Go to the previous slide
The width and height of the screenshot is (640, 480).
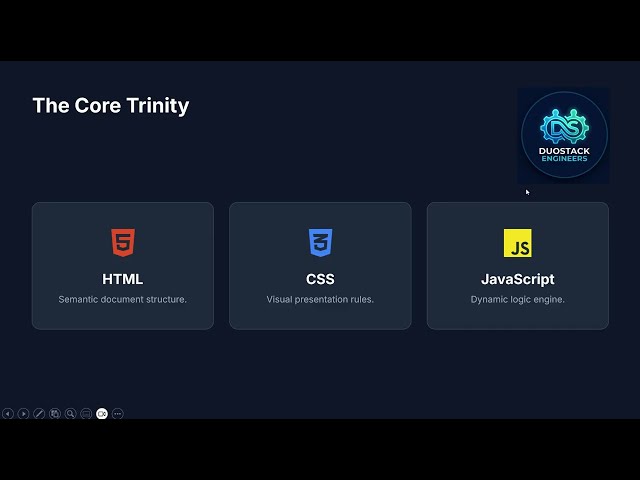pos(8,413)
